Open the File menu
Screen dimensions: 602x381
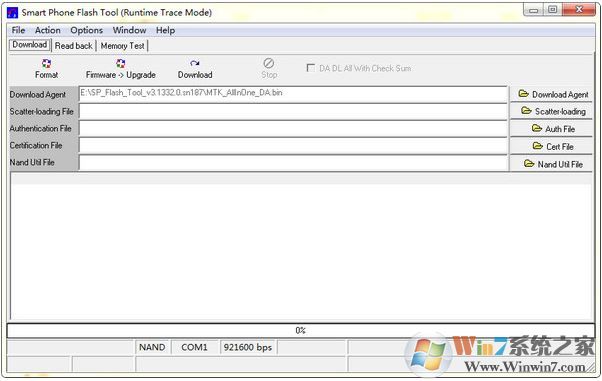tap(18, 30)
